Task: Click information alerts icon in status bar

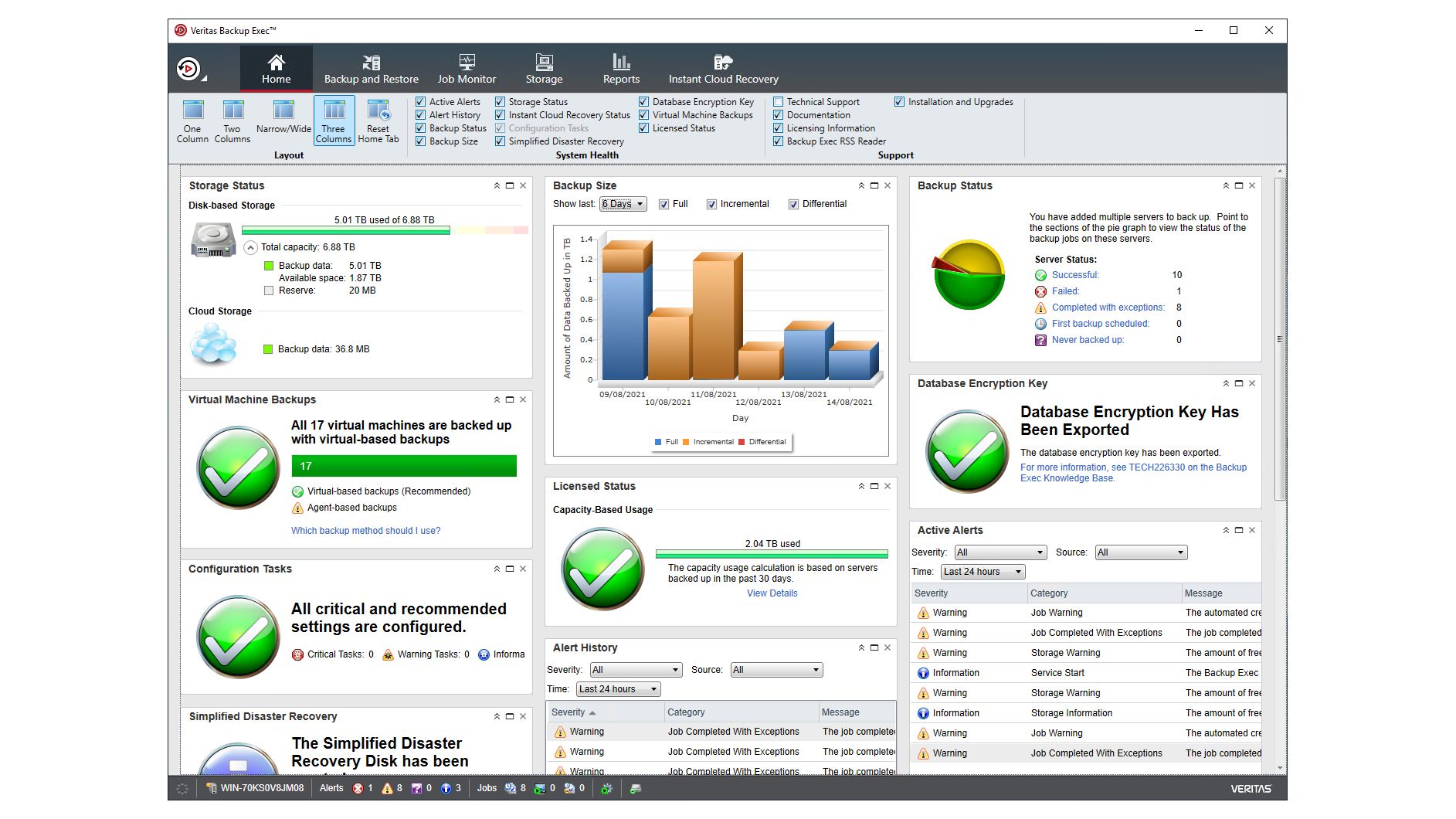Action: point(446,788)
